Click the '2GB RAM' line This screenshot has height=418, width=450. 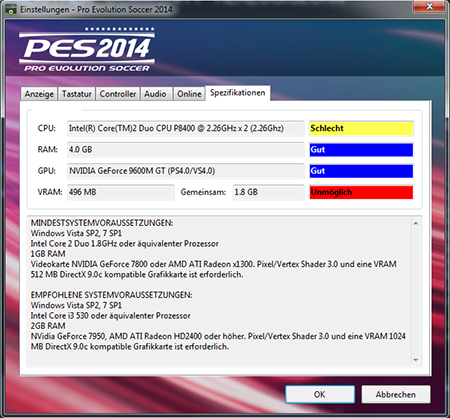(48, 326)
